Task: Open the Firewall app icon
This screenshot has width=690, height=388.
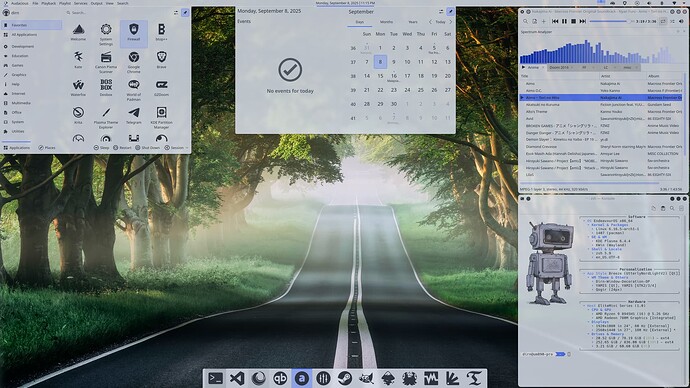Action: pyautogui.click(x=134, y=33)
